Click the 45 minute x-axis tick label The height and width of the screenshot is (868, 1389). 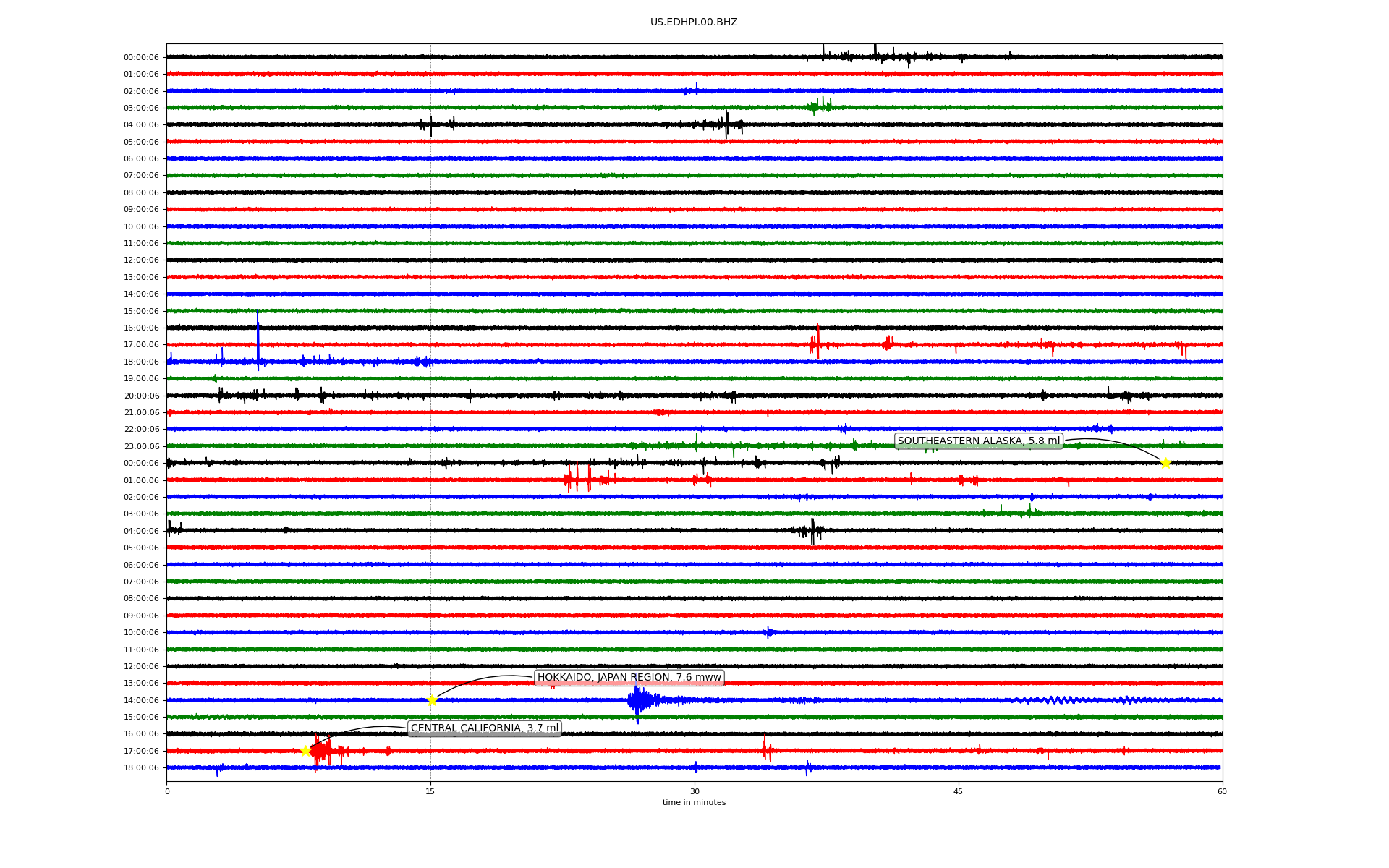tap(958, 791)
